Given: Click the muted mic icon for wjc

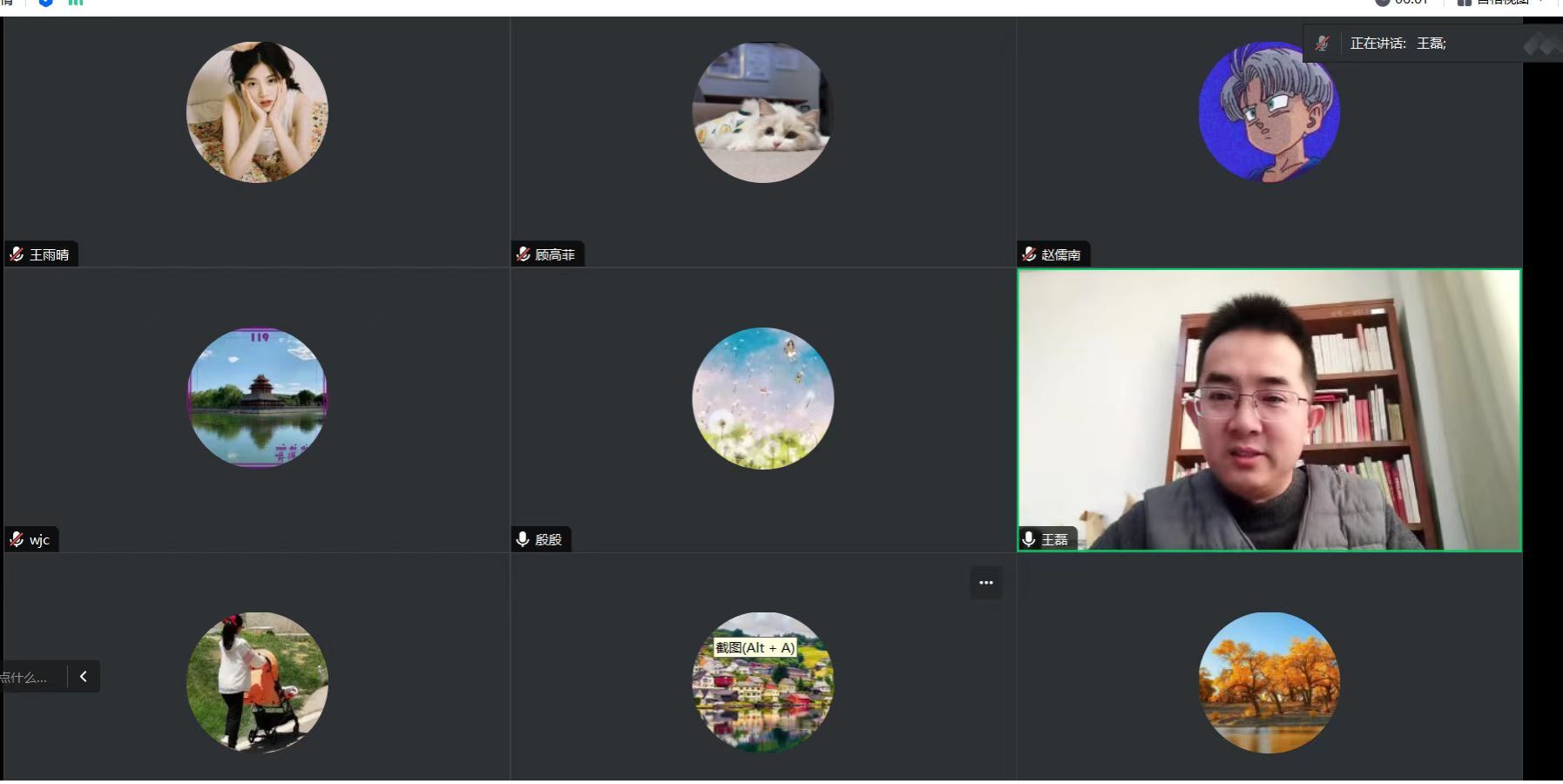Looking at the screenshot, I should (x=17, y=539).
